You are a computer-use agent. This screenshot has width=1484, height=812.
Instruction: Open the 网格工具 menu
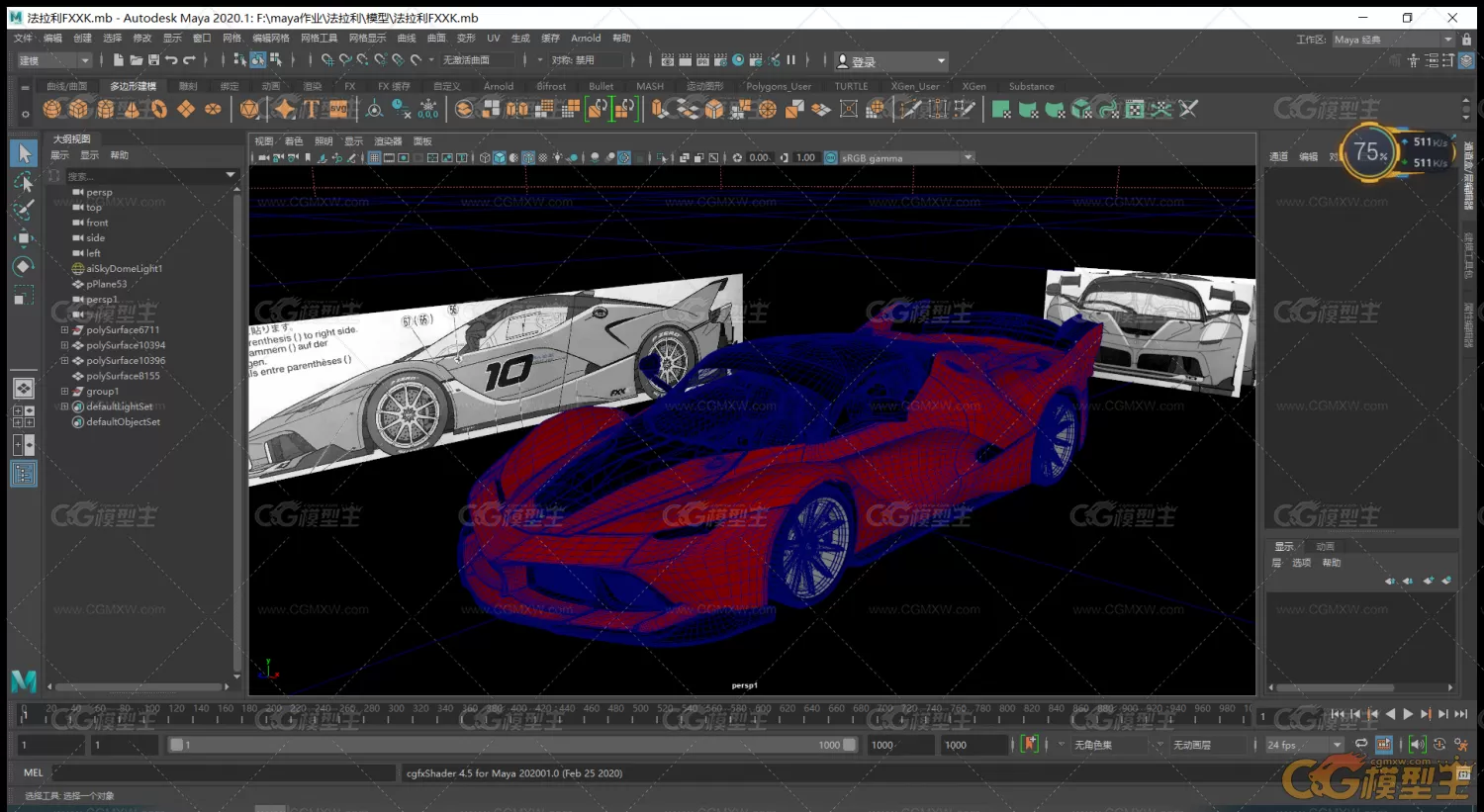319,39
